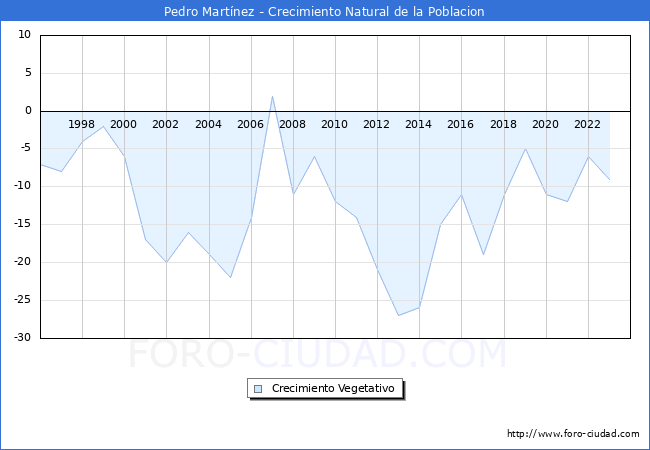Click the 'Crecimiento Vegetativo' legend label
The height and width of the screenshot is (450, 650).
(x=333, y=388)
